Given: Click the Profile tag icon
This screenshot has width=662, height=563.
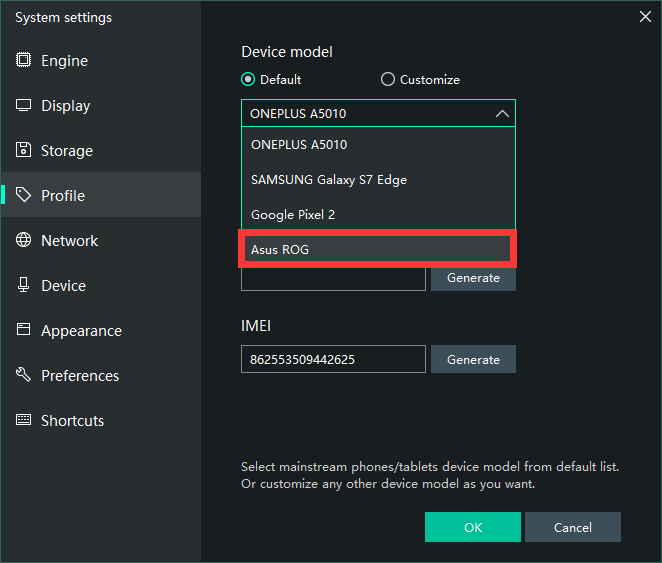Looking at the screenshot, I should (x=23, y=196).
